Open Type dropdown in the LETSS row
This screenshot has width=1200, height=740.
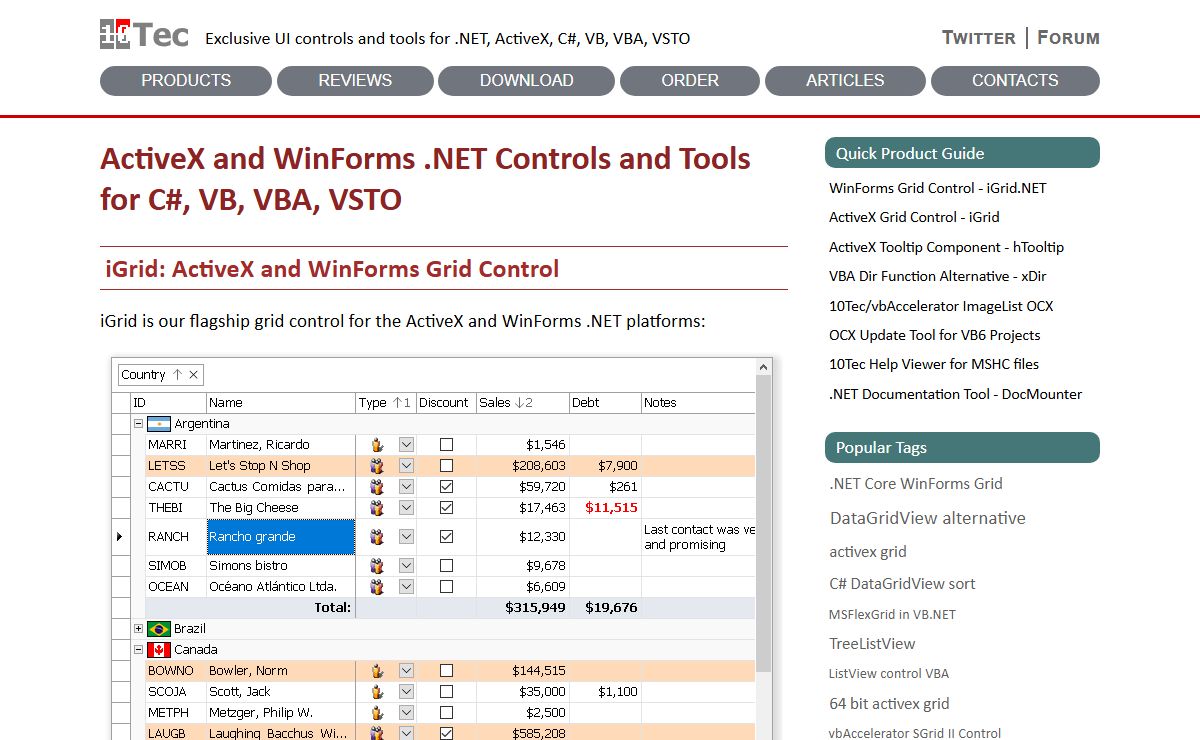pos(406,466)
